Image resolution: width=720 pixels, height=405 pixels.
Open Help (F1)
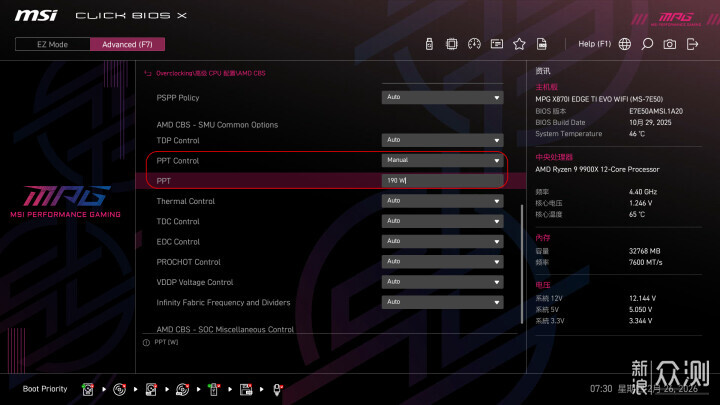coord(594,44)
